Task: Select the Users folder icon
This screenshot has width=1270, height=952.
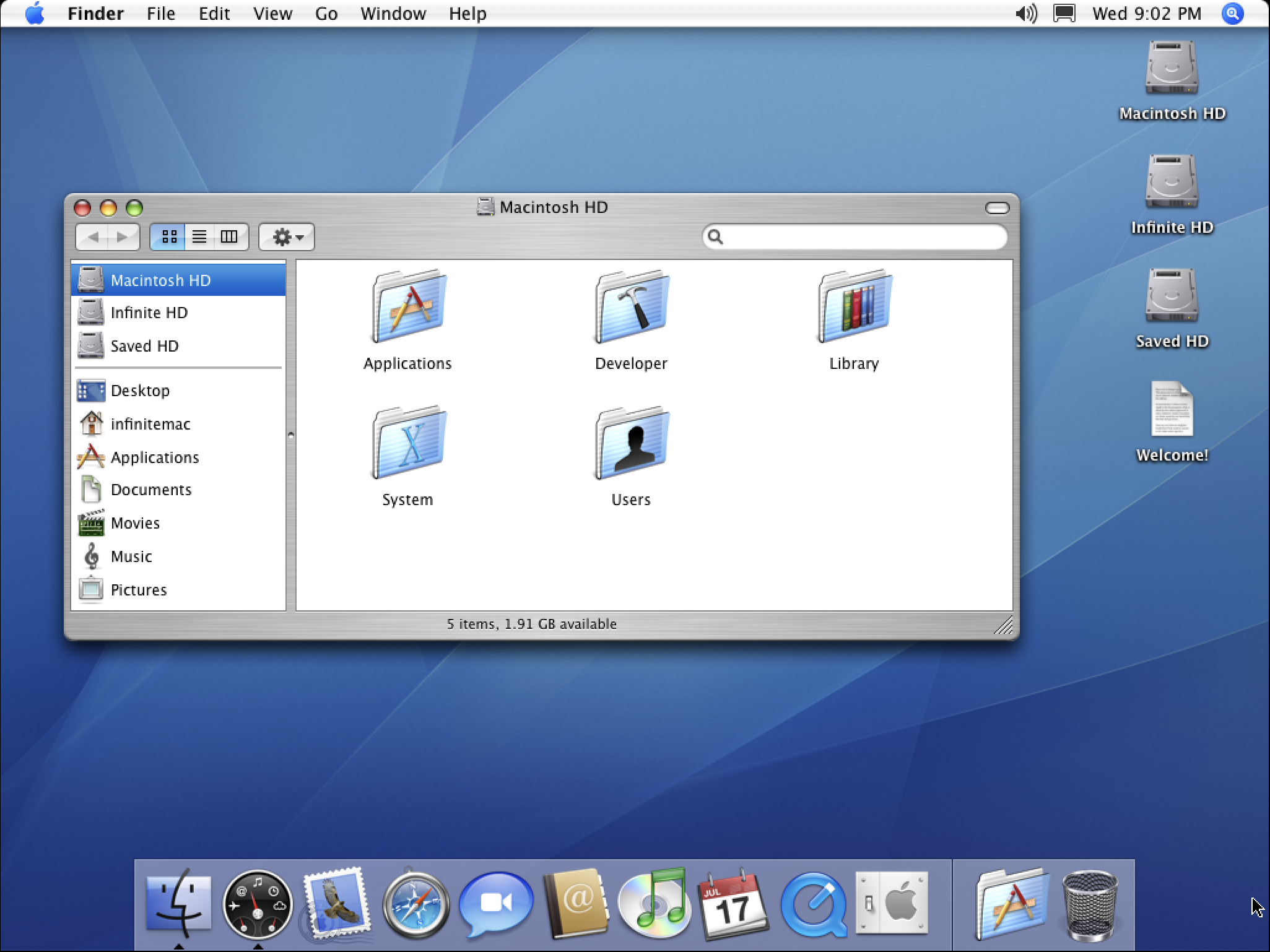Action: coord(632,443)
